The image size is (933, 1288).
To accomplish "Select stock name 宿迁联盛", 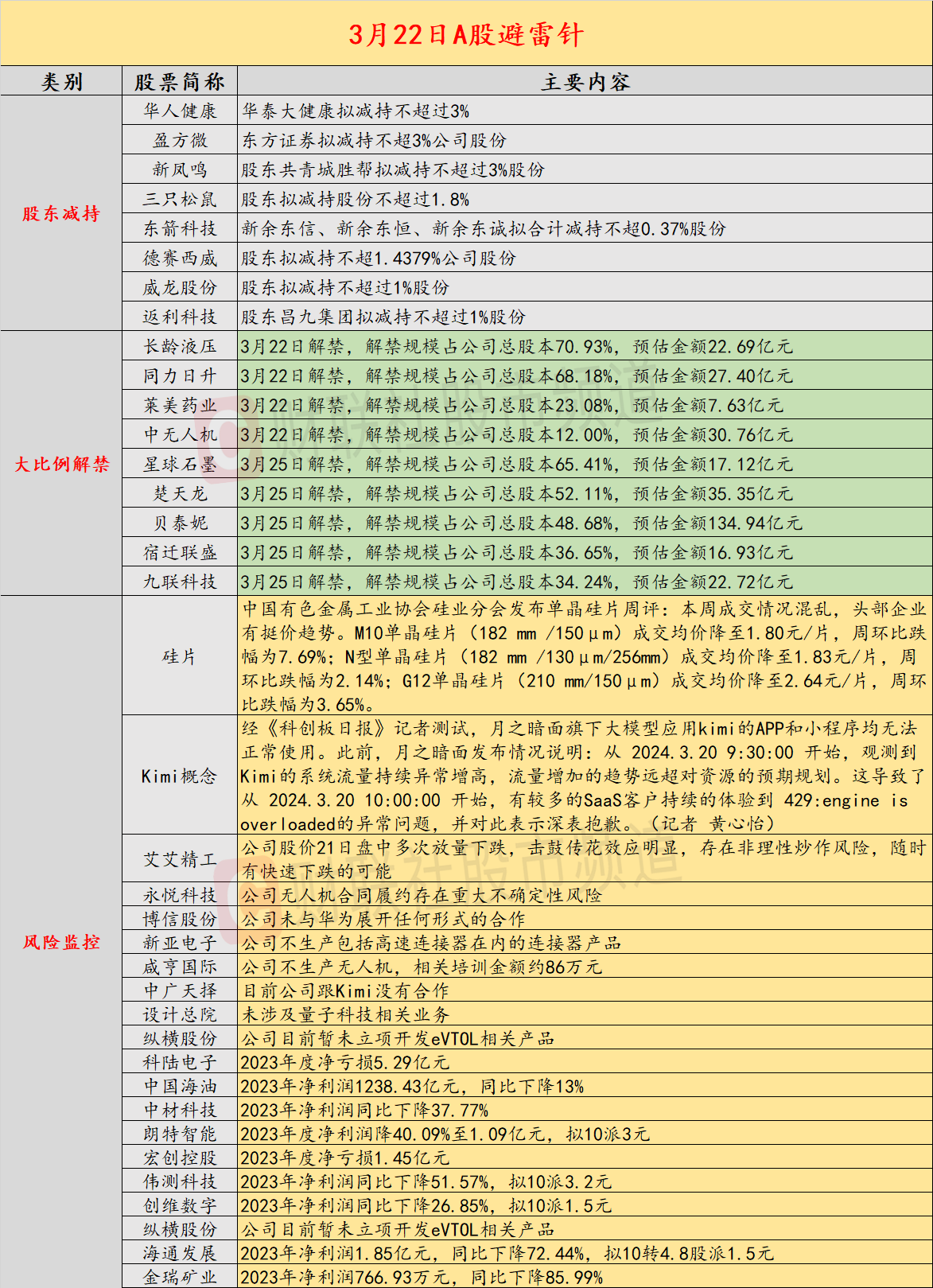I will 180,552.
